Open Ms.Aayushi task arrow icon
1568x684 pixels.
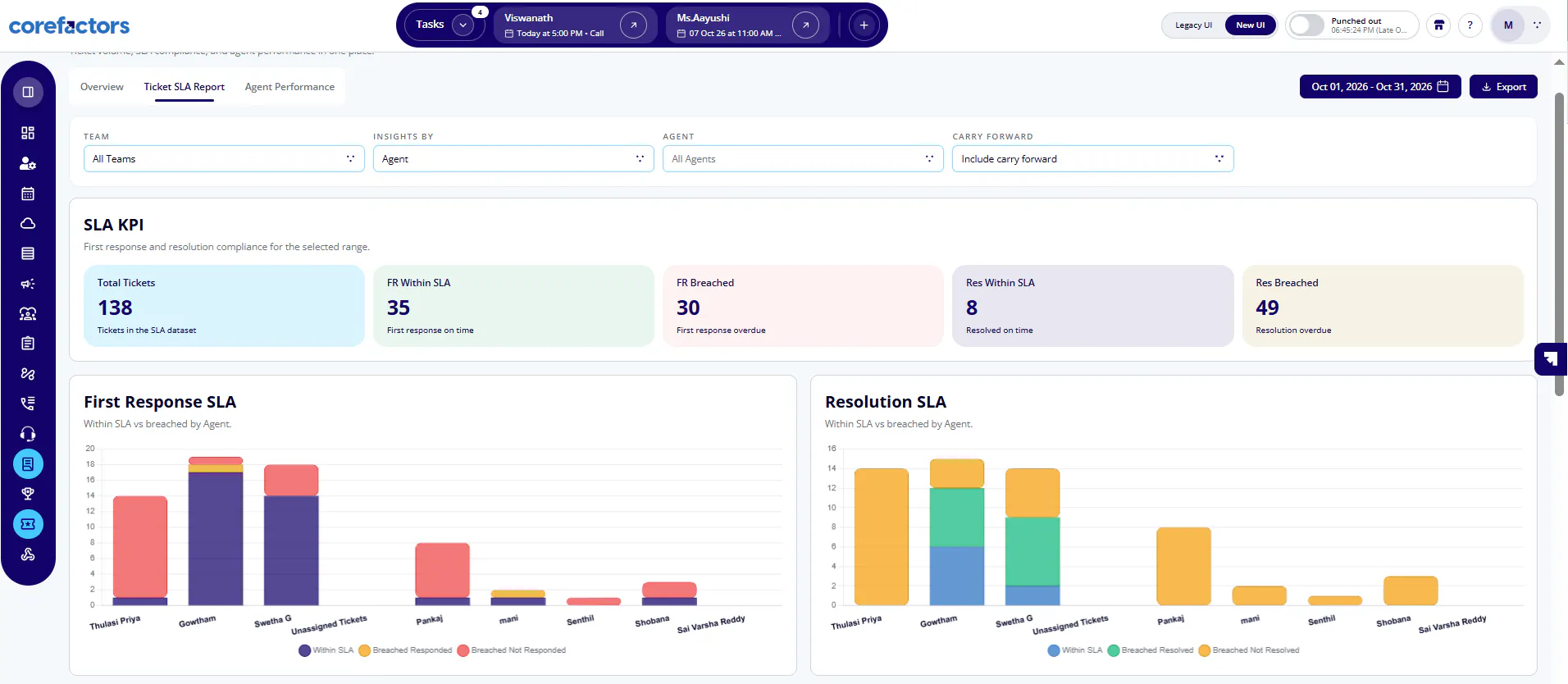tap(805, 25)
